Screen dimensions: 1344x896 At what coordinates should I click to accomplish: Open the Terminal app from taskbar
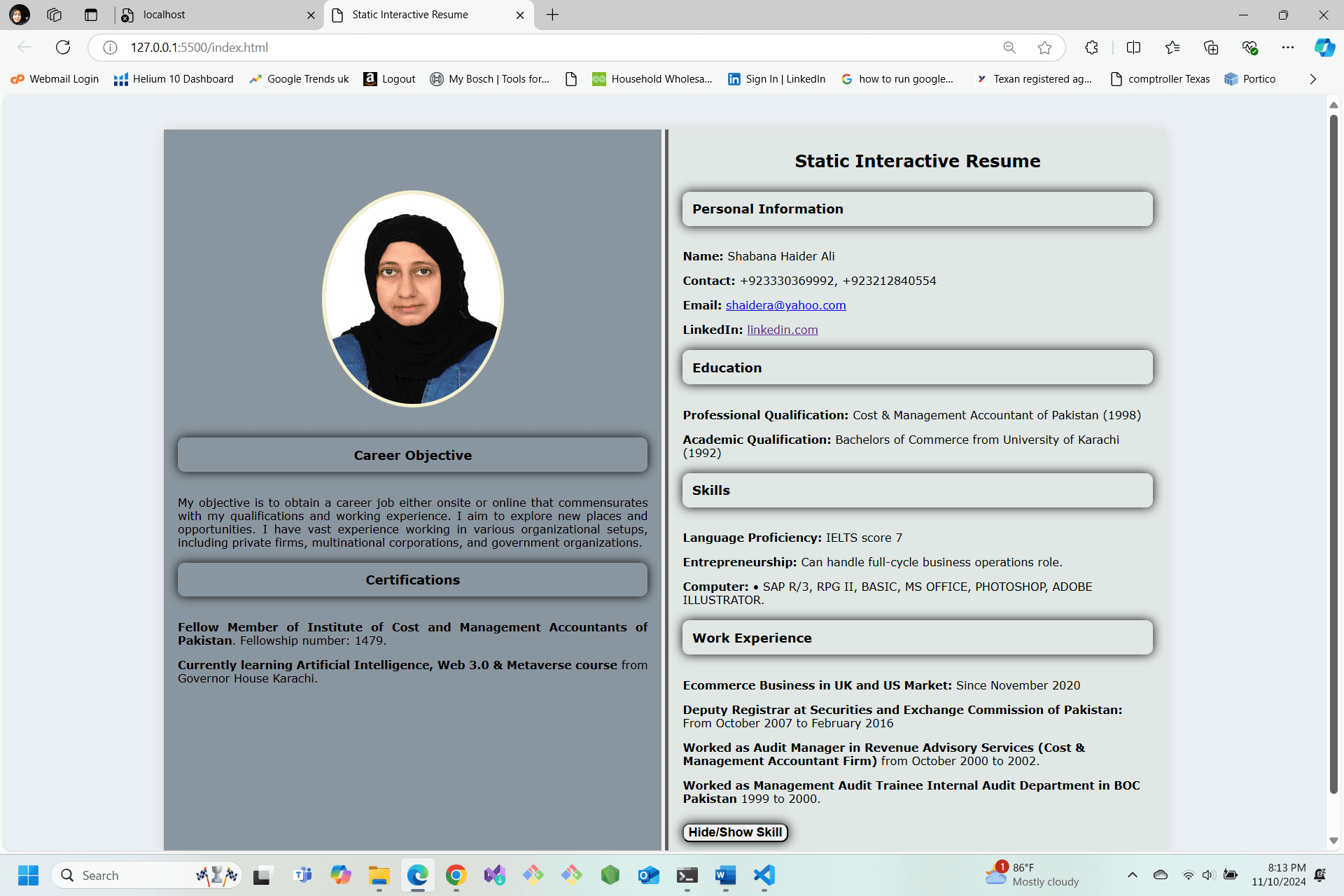687,875
